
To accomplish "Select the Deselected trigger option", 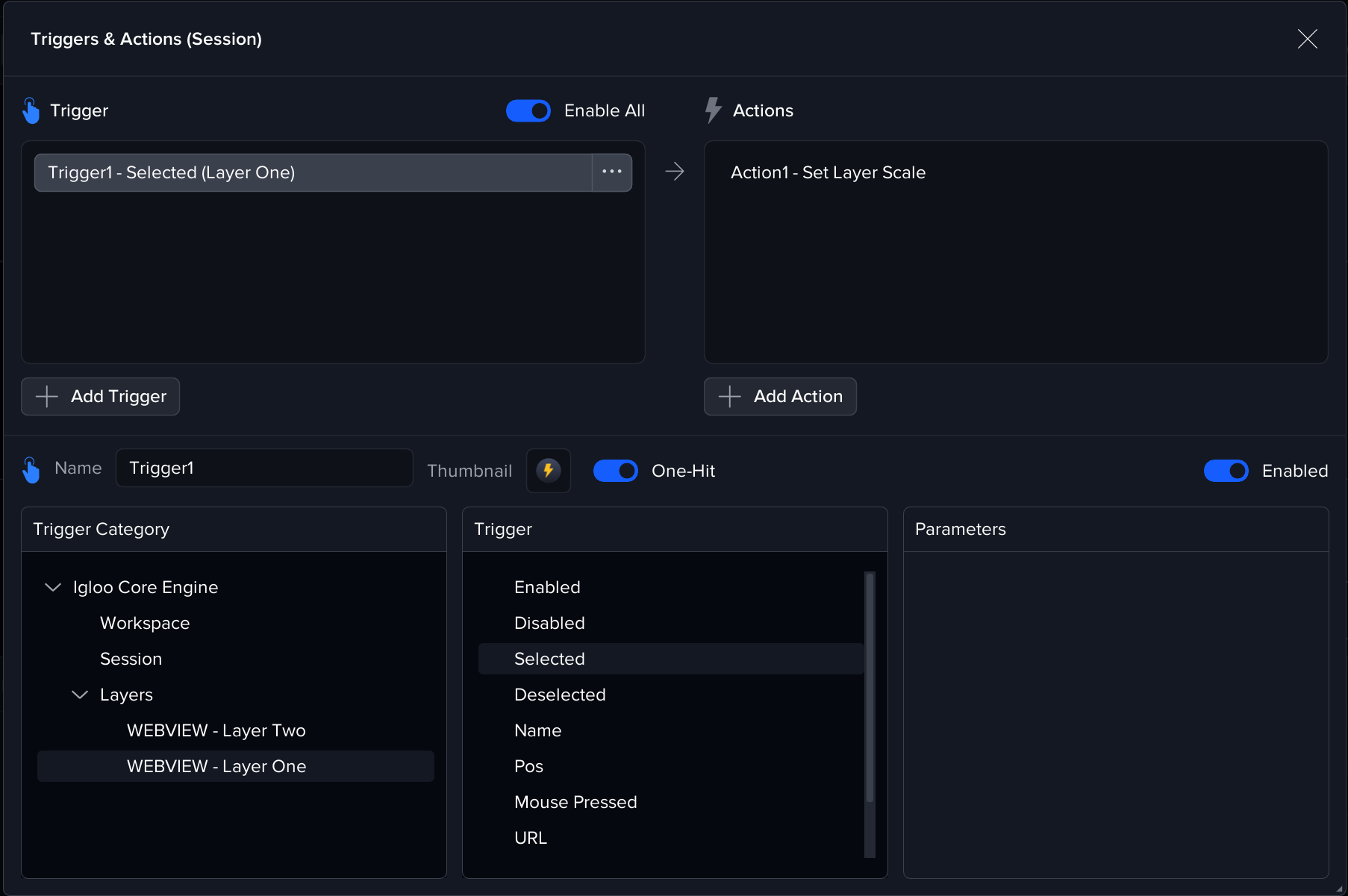I will tap(560, 695).
